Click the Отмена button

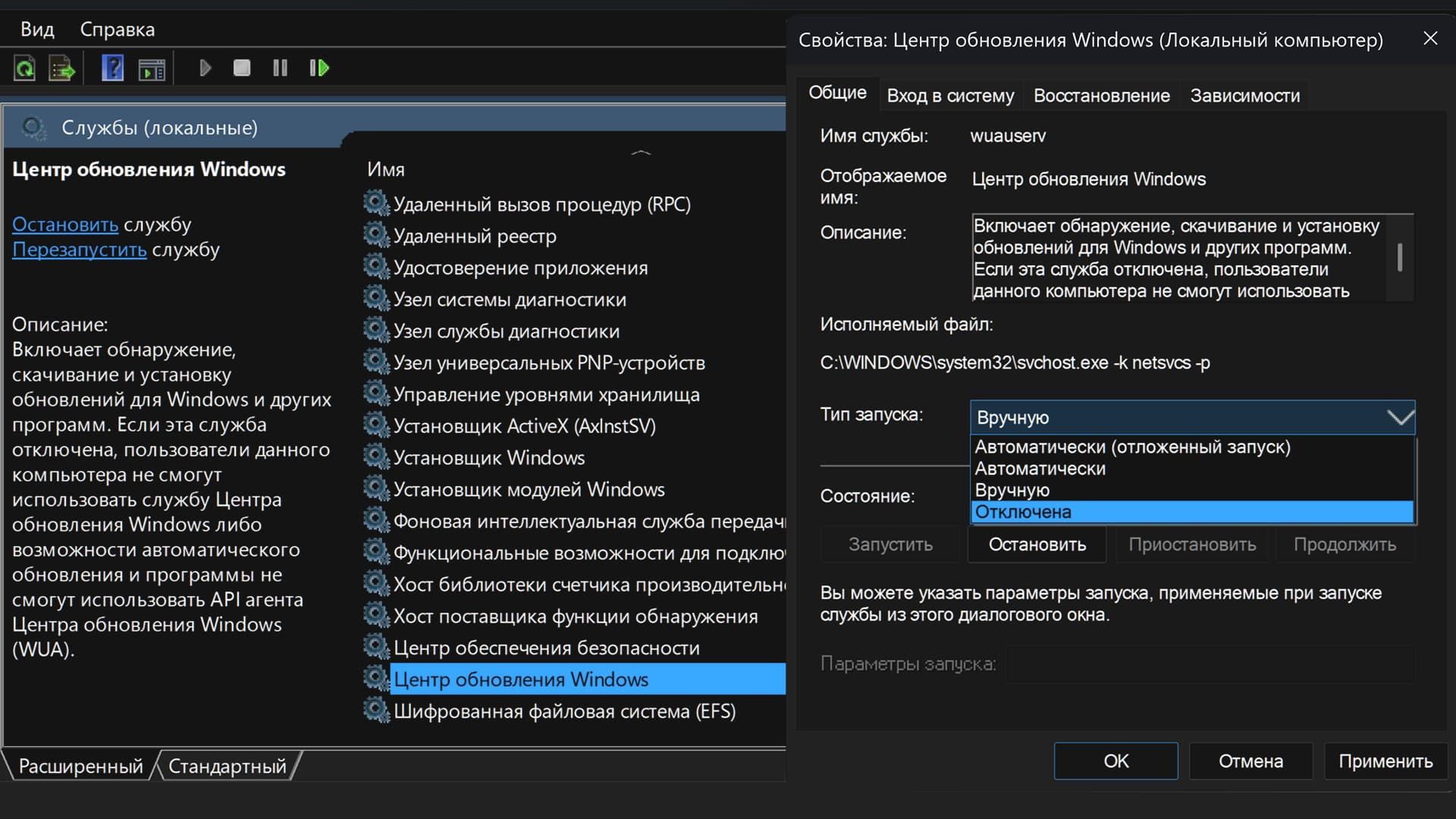pos(1250,761)
